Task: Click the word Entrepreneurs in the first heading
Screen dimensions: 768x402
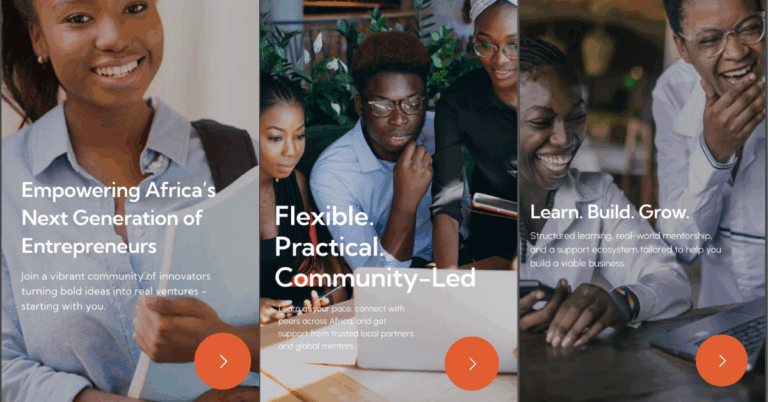Action: click(x=89, y=246)
